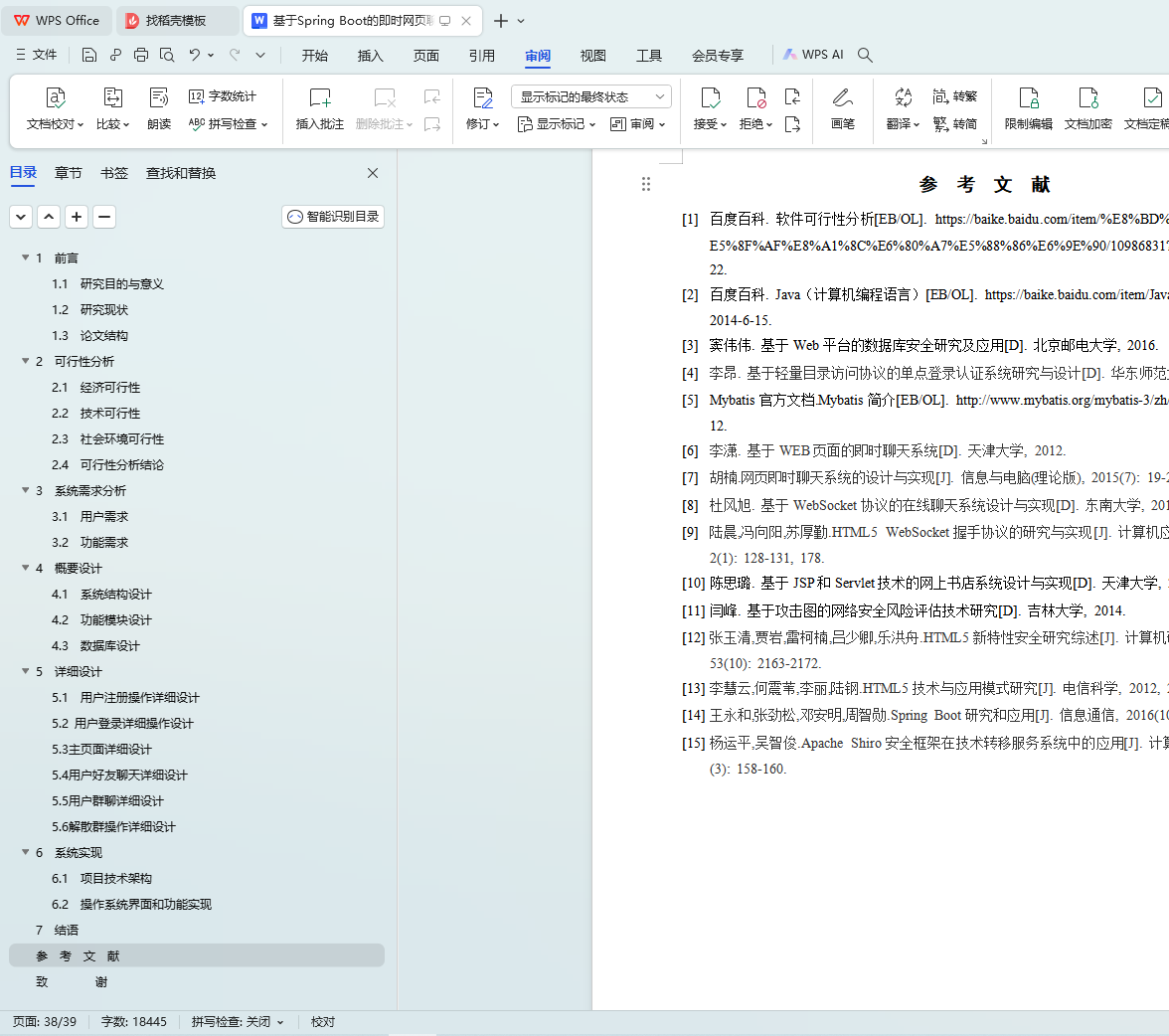Open 限制编辑 restrict editing

1028,109
